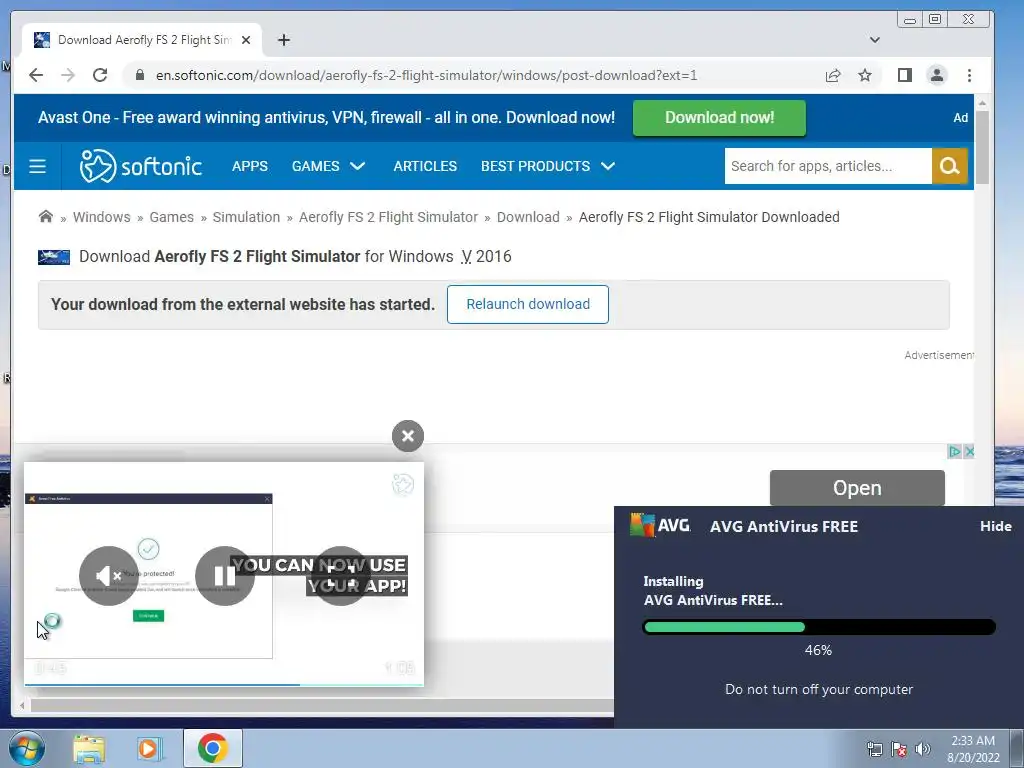Viewport: 1024px width, 768px height.
Task: Click the home breadcrumb icon
Action: click(46, 216)
